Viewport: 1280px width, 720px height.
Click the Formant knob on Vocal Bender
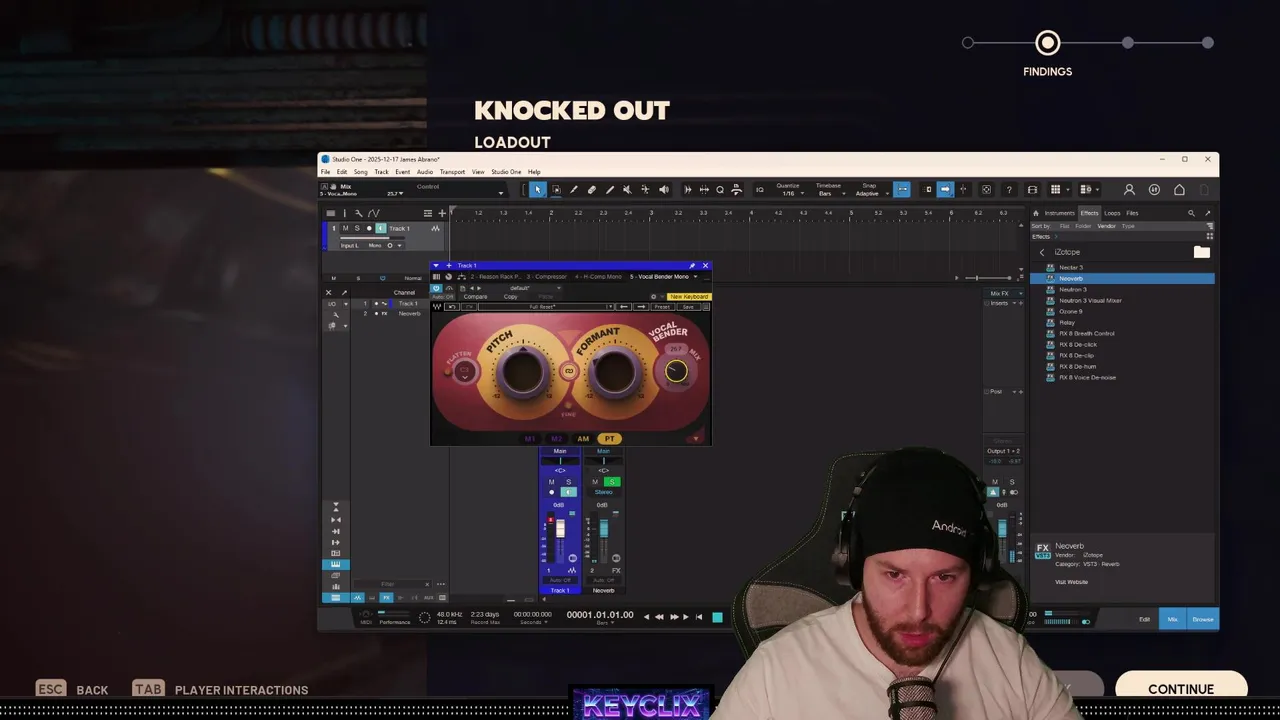click(613, 371)
